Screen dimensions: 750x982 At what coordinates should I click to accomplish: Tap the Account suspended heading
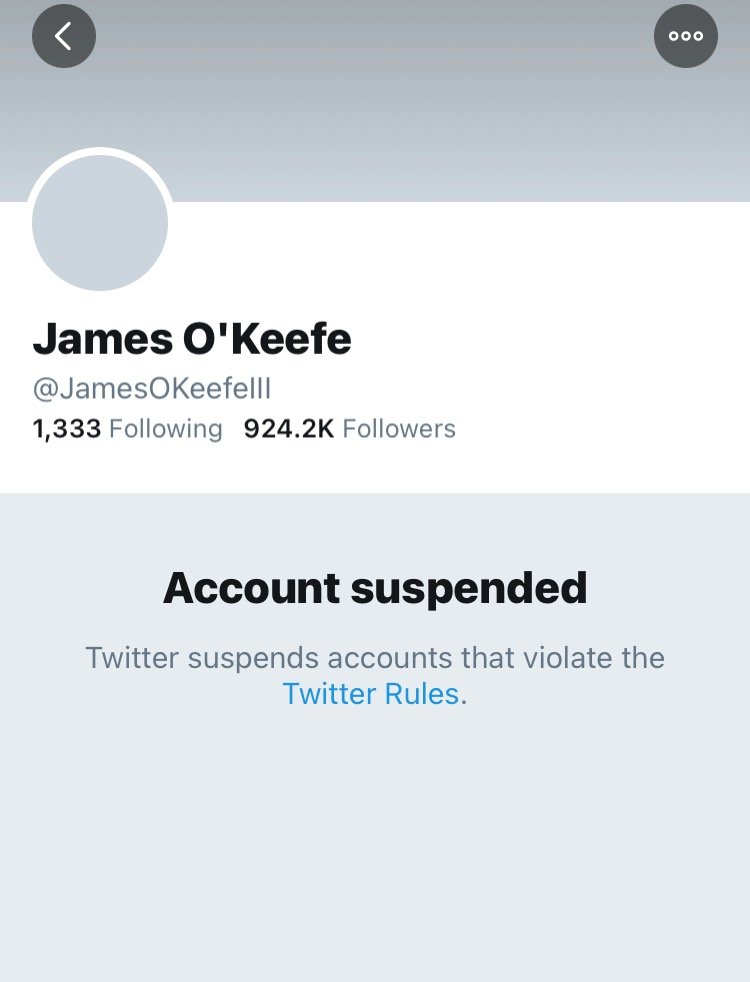click(375, 588)
